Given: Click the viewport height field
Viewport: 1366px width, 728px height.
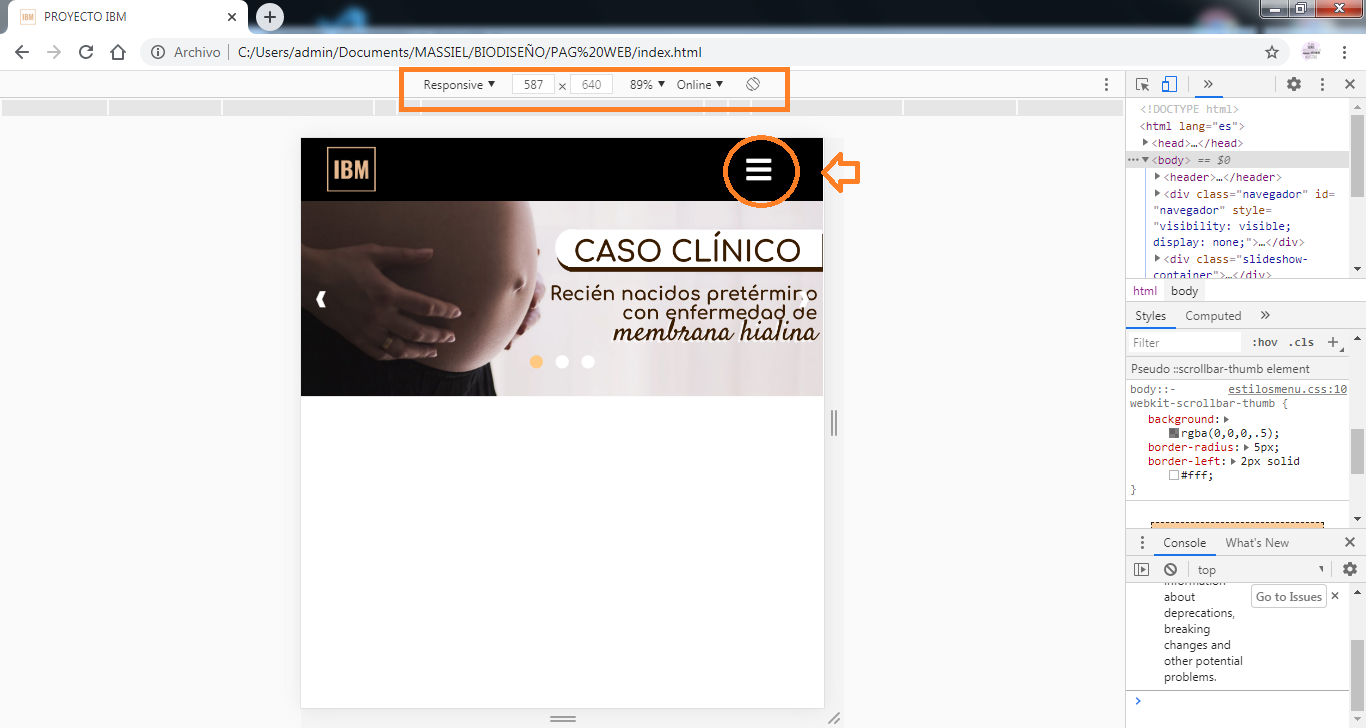Looking at the screenshot, I should point(591,85).
